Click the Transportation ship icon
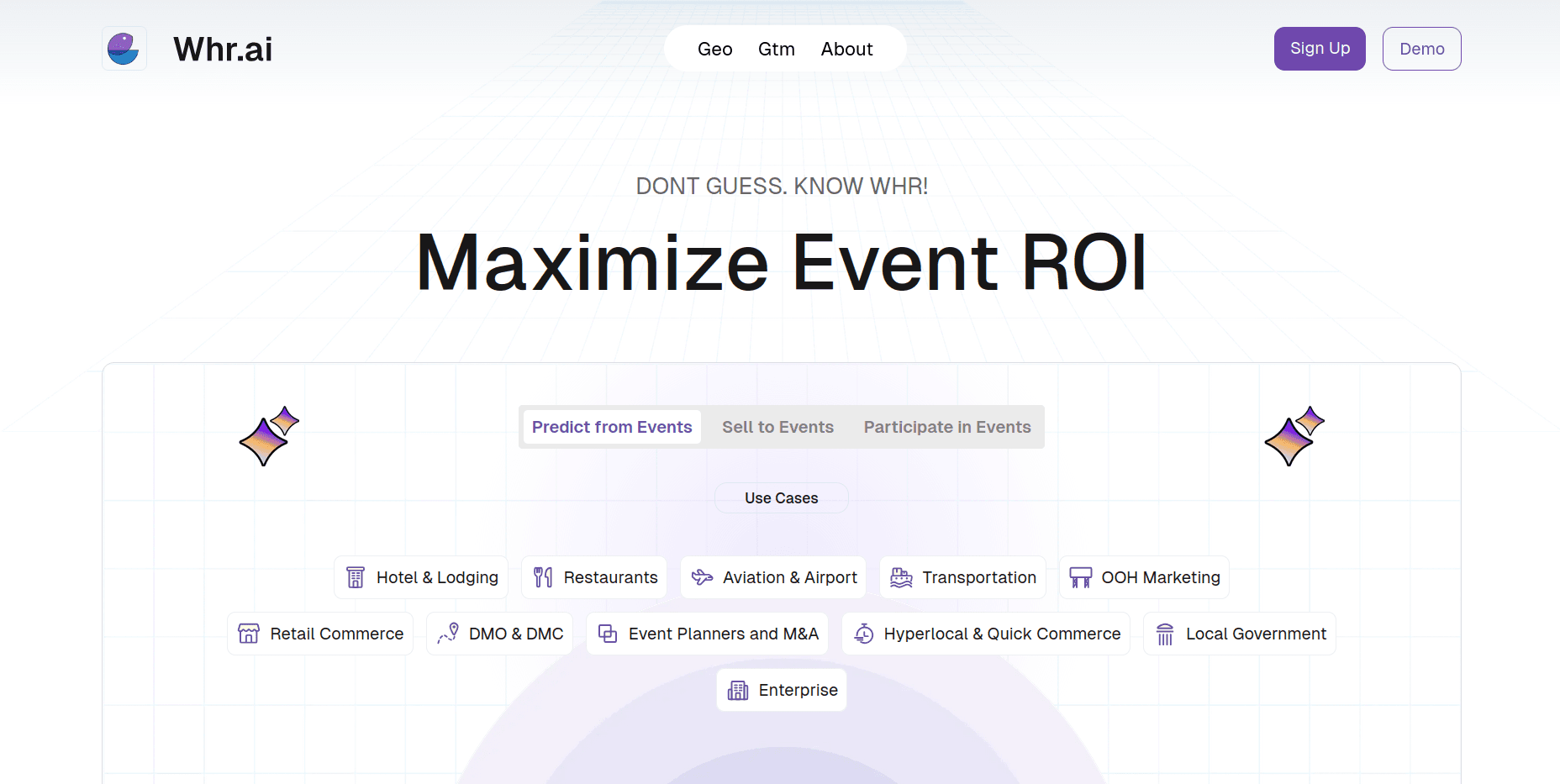This screenshot has height=784, width=1560. 901,577
